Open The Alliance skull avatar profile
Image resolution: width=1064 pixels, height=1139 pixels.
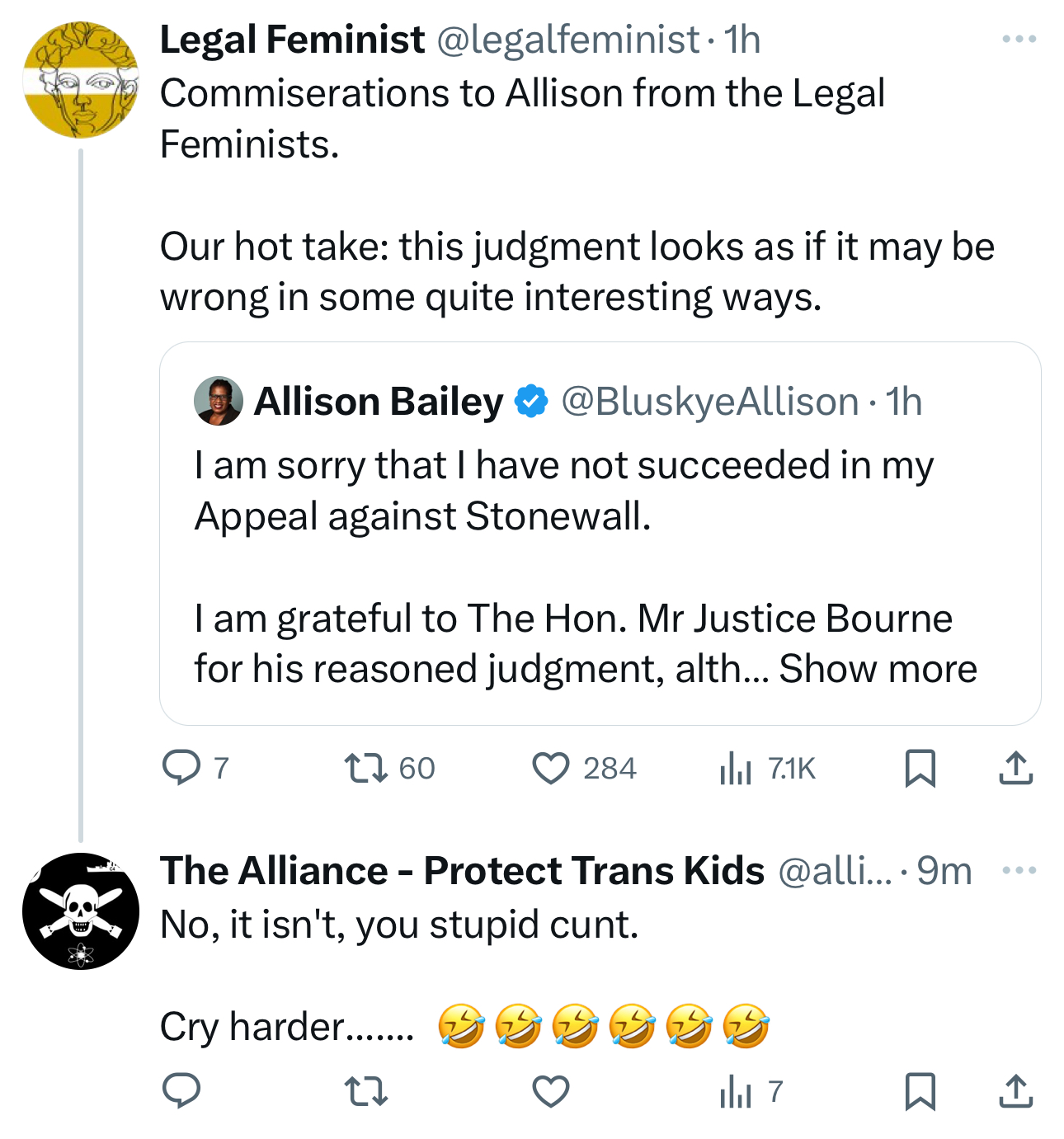pyautogui.click(x=81, y=911)
